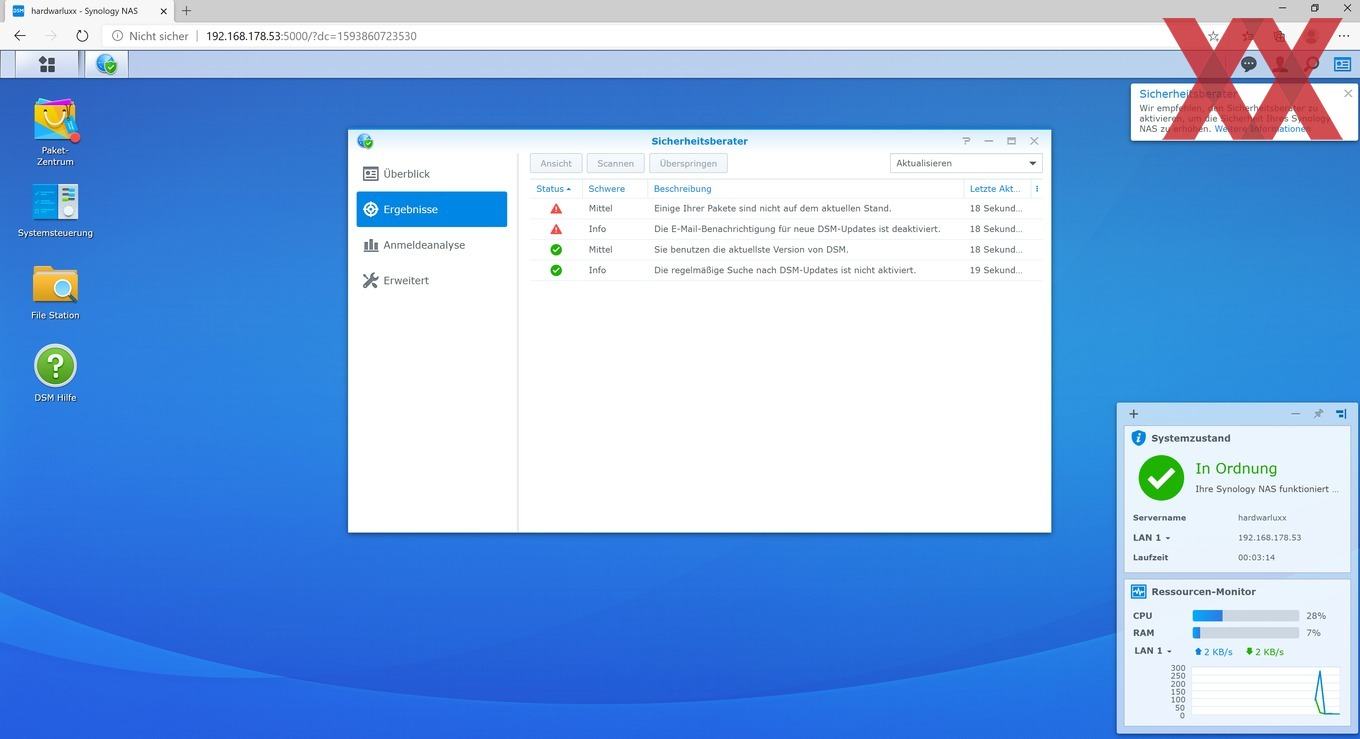Close the Sicherheitsberater notification popup
1360x739 pixels.
click(1347, 94)
